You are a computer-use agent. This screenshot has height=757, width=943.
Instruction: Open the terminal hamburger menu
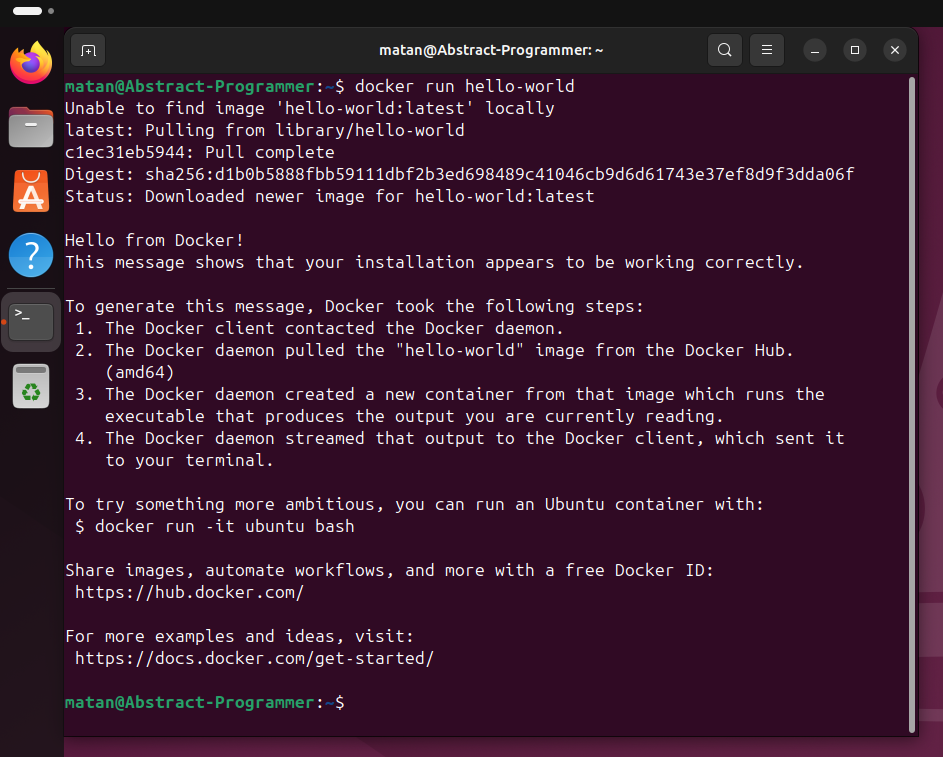click(x=767, y=50)
